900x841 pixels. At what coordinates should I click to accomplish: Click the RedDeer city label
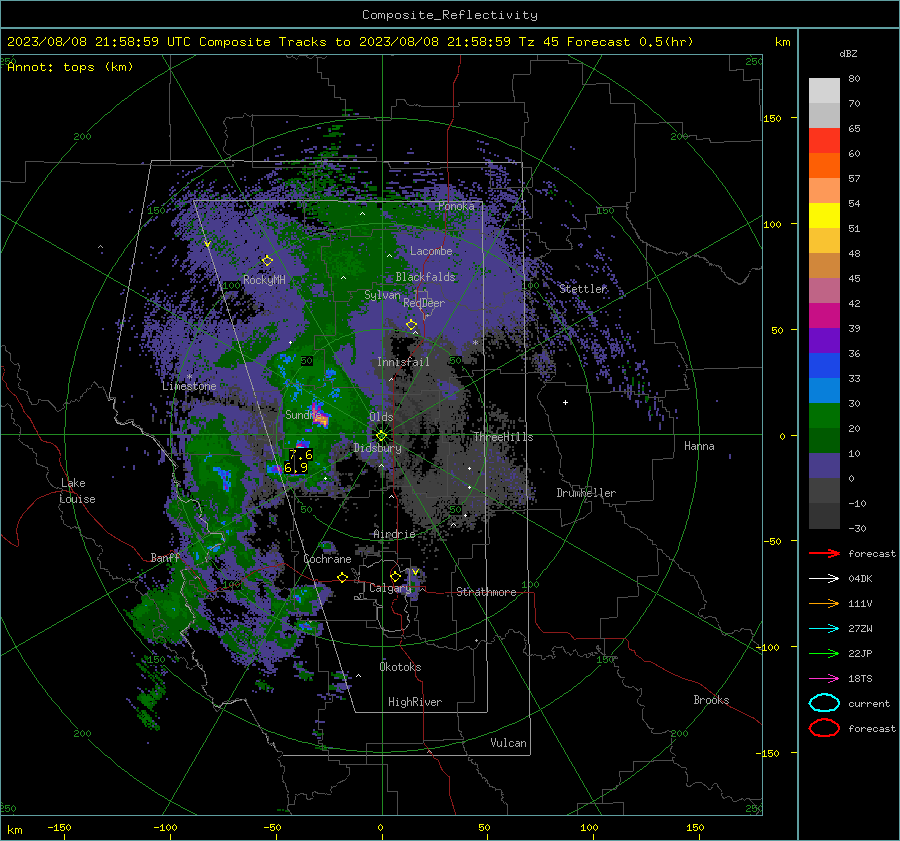pos(424,303)
